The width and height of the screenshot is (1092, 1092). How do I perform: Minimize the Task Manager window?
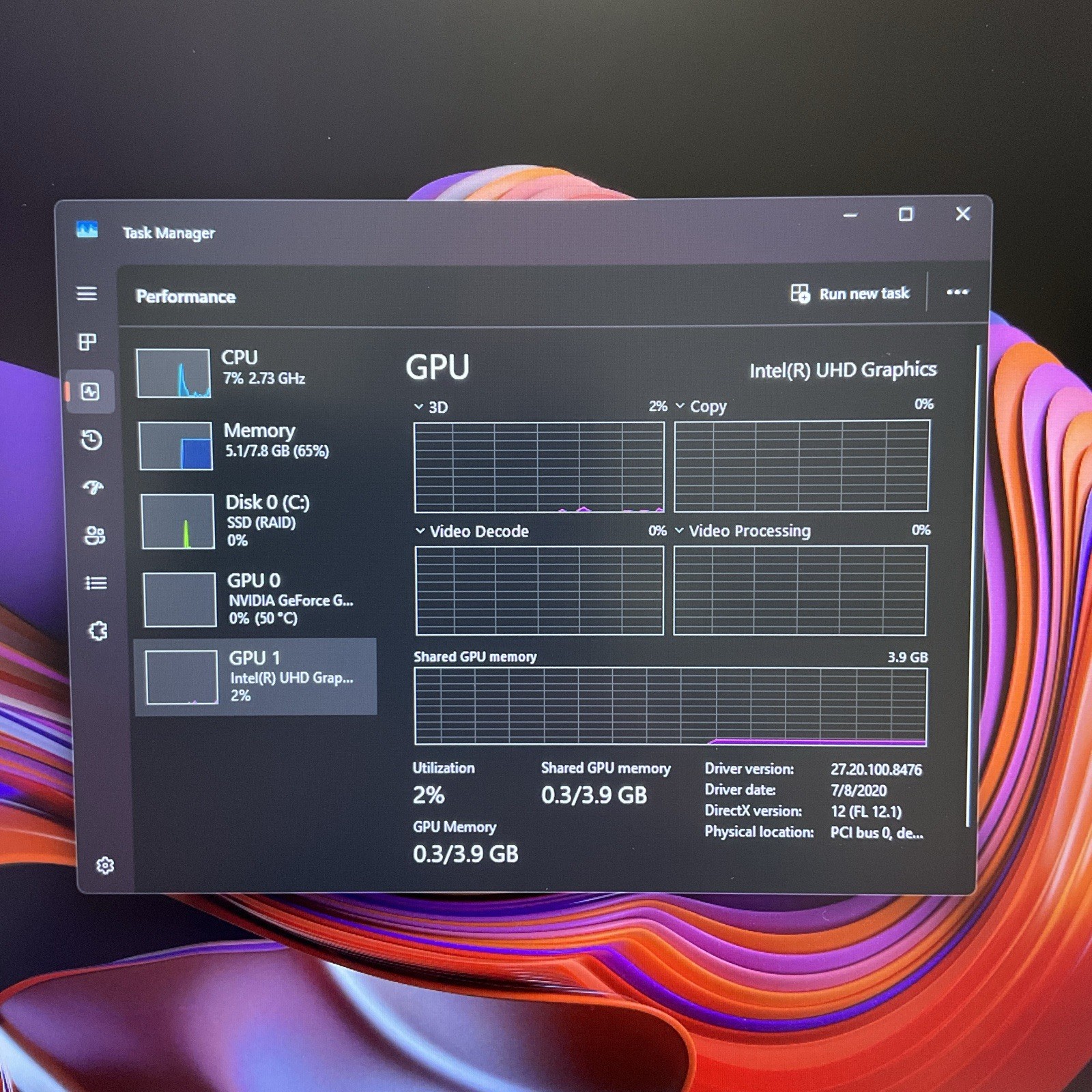point(850,215)
